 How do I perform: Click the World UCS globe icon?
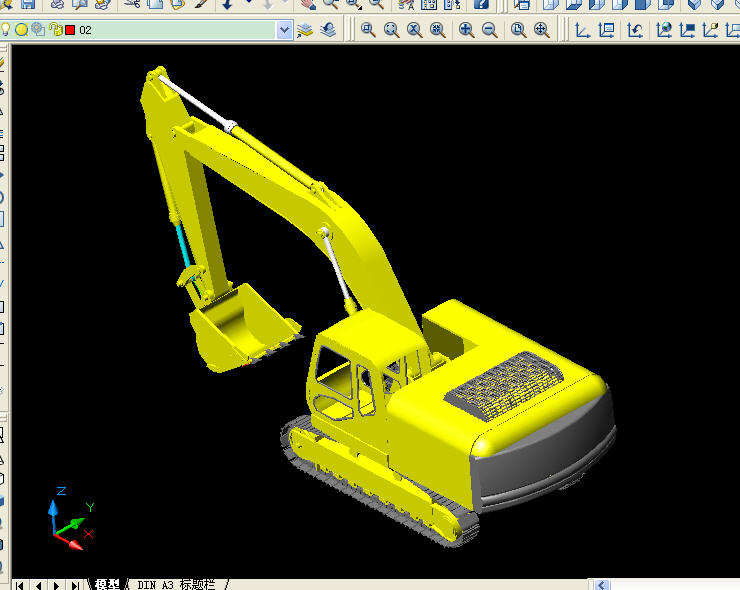click(664, 30)
